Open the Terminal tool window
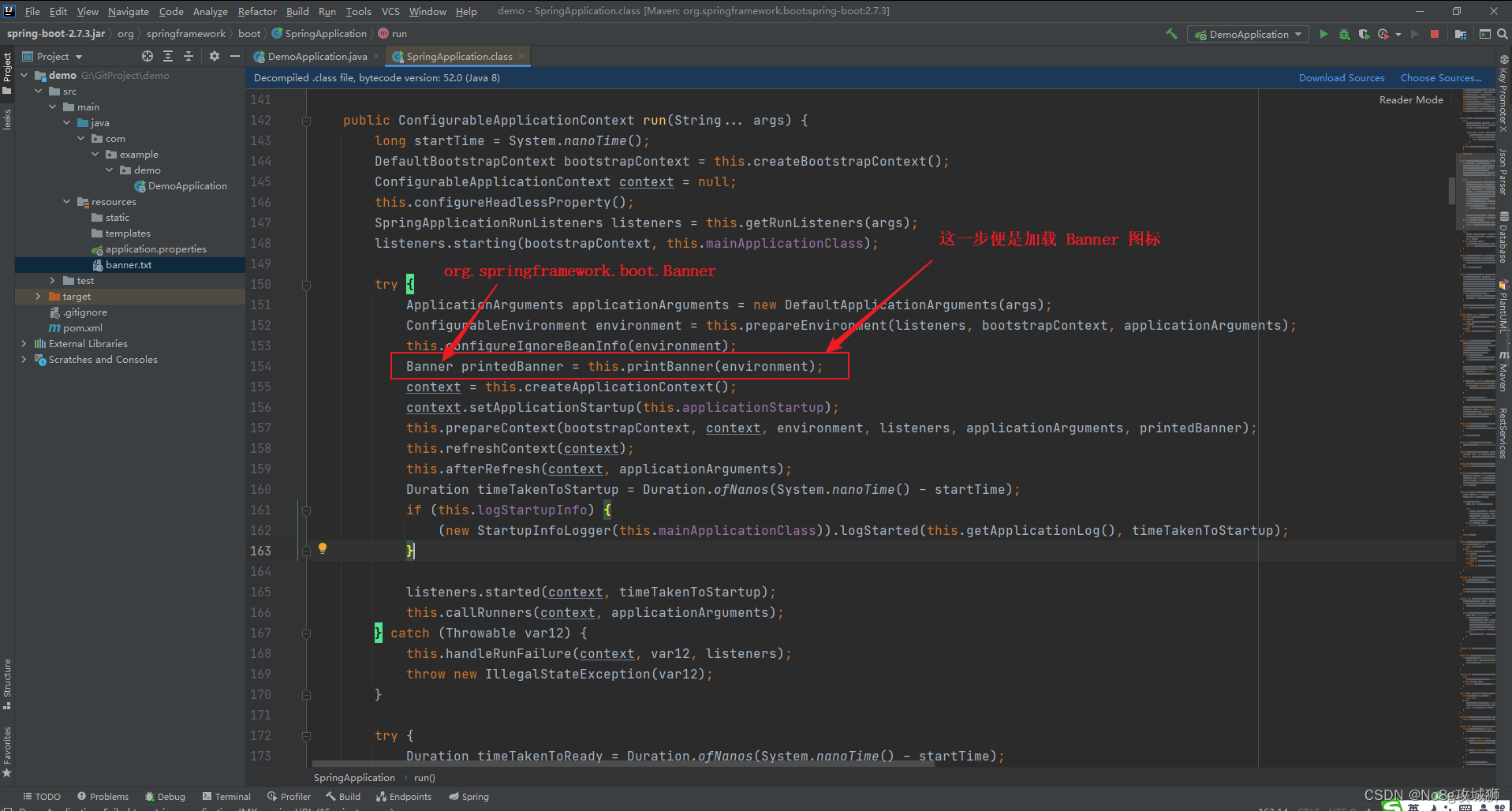 [x=226, y=797]
